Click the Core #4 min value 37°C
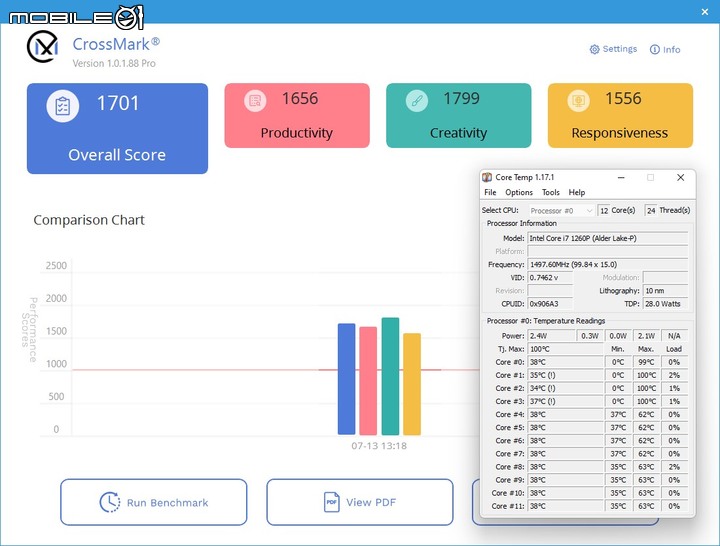The height and width of the screenshot is (546, 720). pyautogui.click(x=618, y=415)
